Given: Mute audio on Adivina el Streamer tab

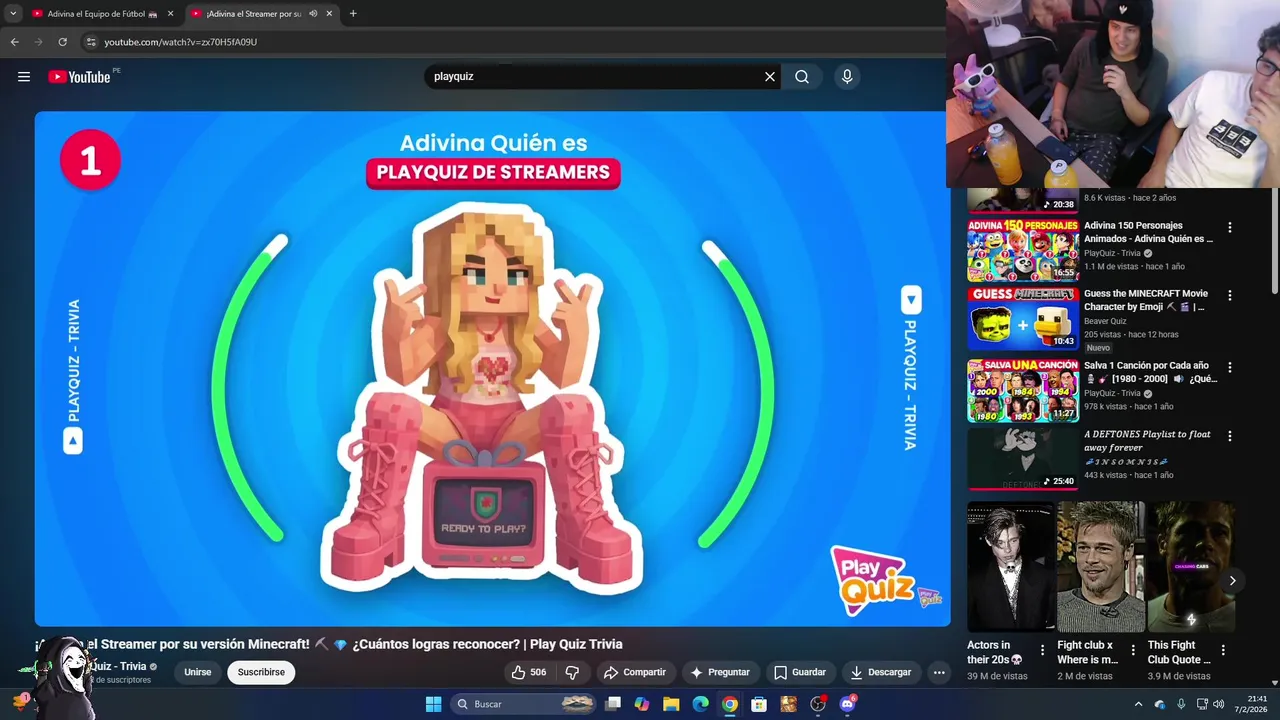Looking at the screenshot, I should [313, 14].
